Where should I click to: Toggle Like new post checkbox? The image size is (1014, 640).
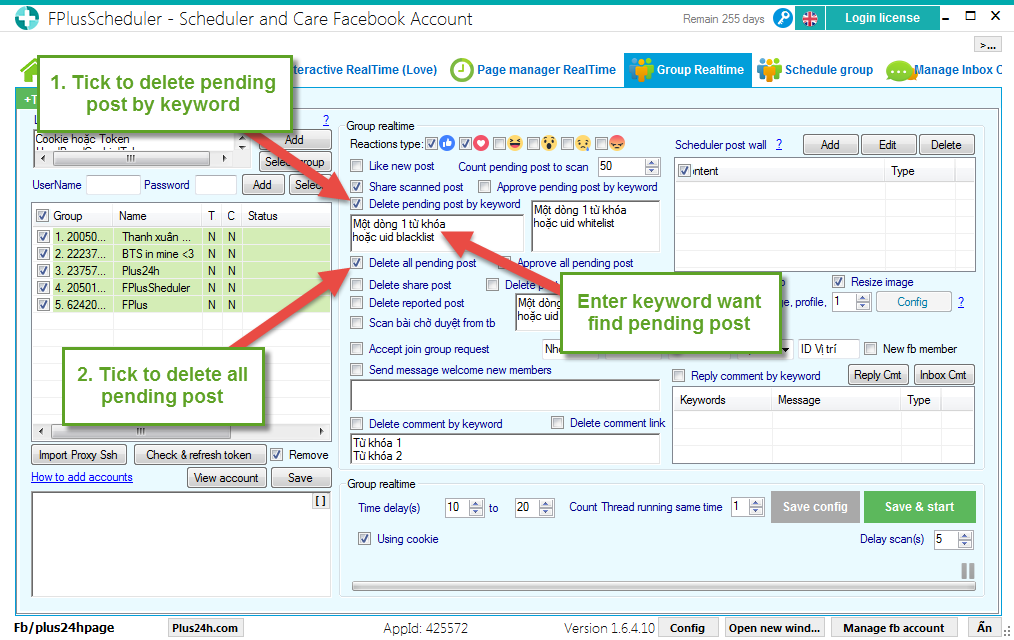(x=356, y=165)
